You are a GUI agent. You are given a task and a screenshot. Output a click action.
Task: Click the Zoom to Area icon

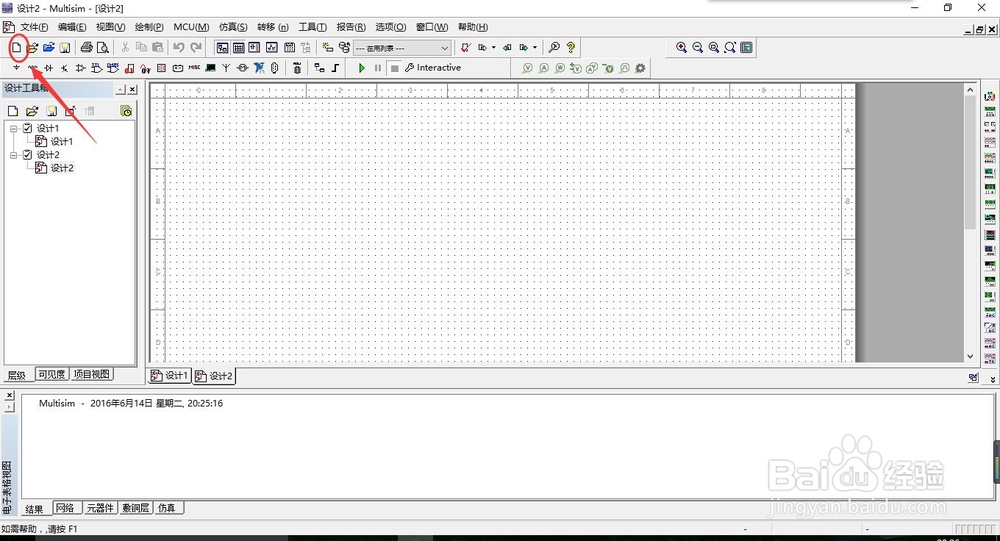click(714, 47)
